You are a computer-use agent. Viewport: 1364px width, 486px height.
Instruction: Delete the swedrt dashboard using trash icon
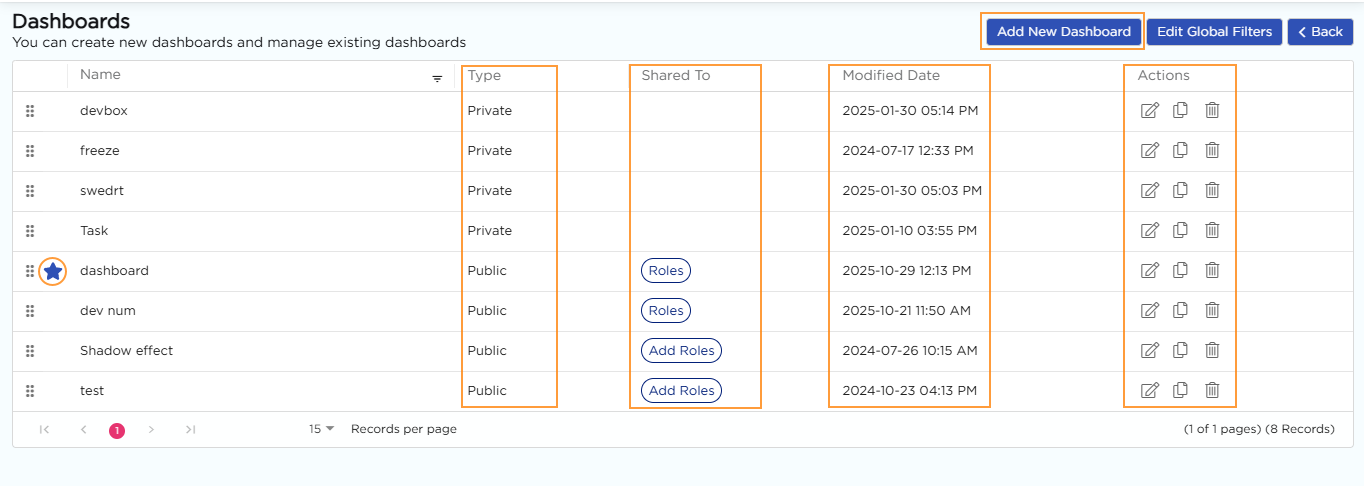[1212, 190]
